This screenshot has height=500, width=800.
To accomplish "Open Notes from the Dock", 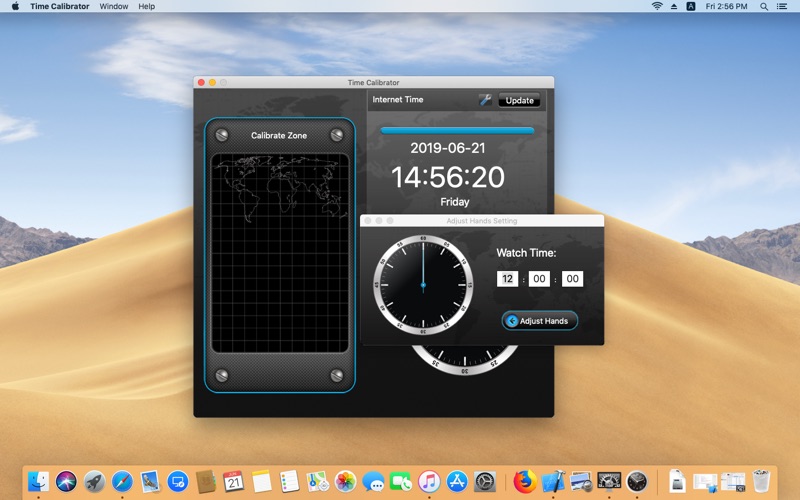I will click(x=262, y=481).
